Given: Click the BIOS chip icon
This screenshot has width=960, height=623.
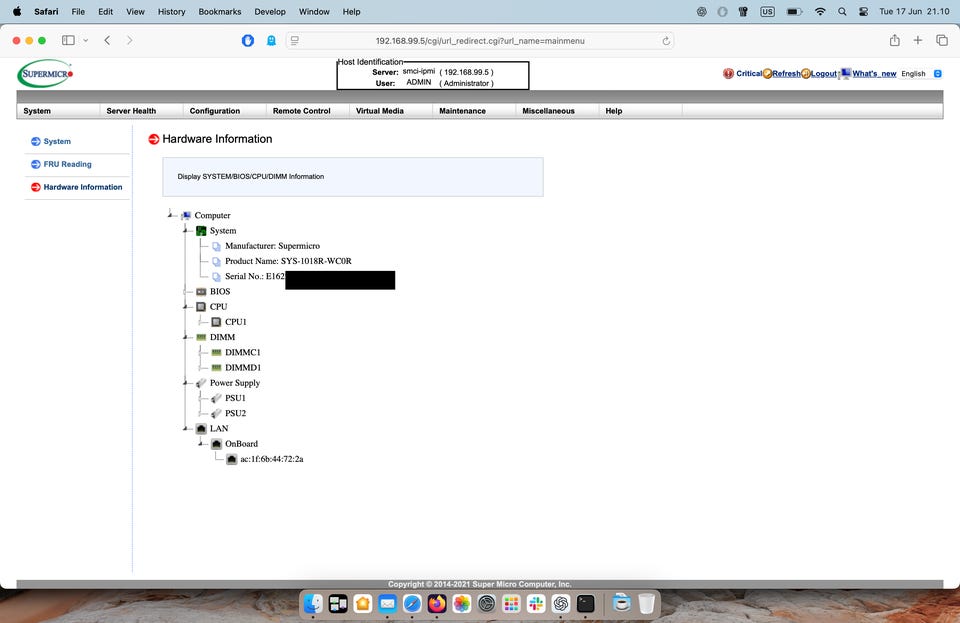Looking at the screenshot, I should tap(201, 292).
